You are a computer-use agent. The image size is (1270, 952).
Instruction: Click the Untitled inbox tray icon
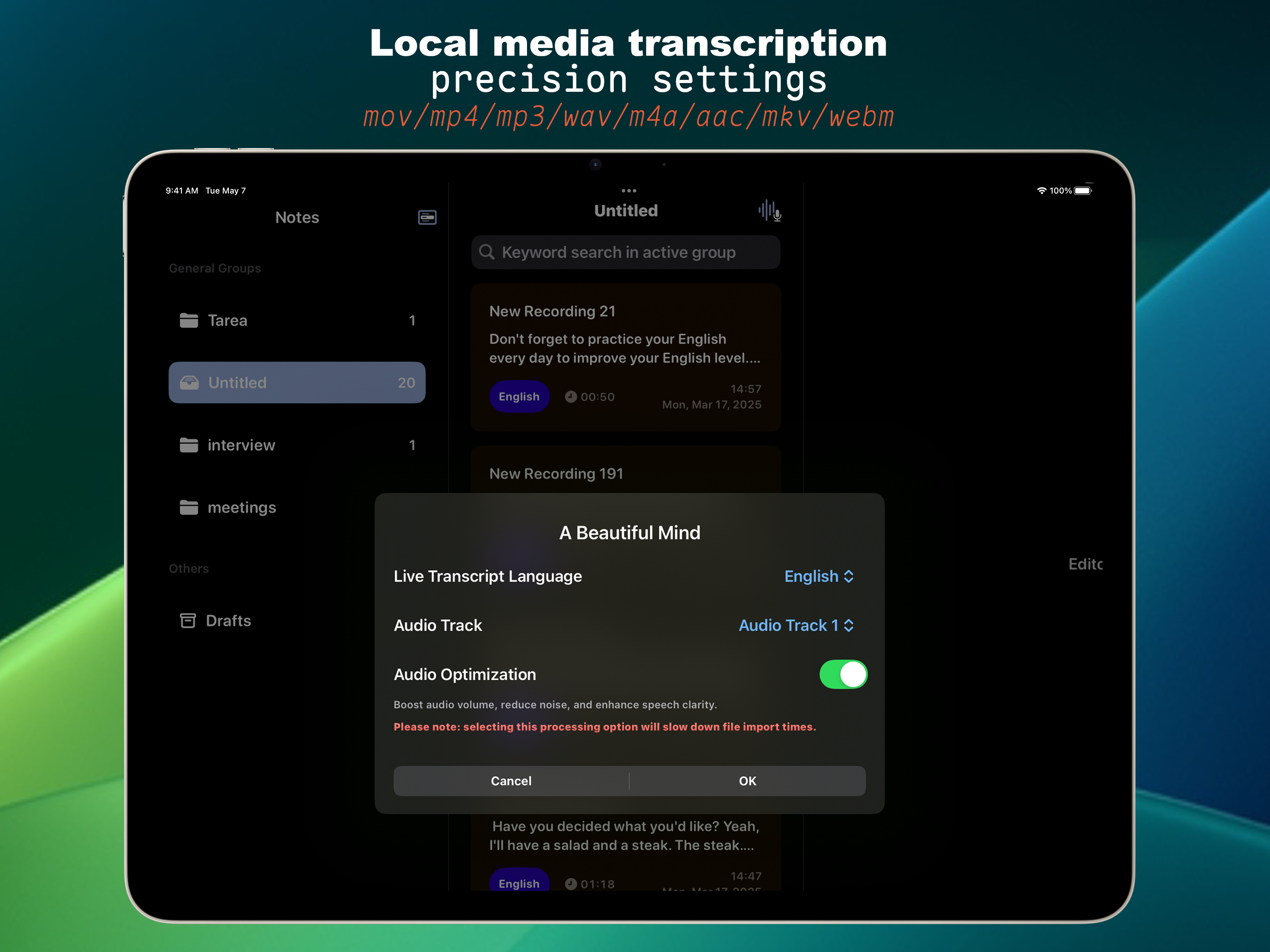[x=189, y=383]
